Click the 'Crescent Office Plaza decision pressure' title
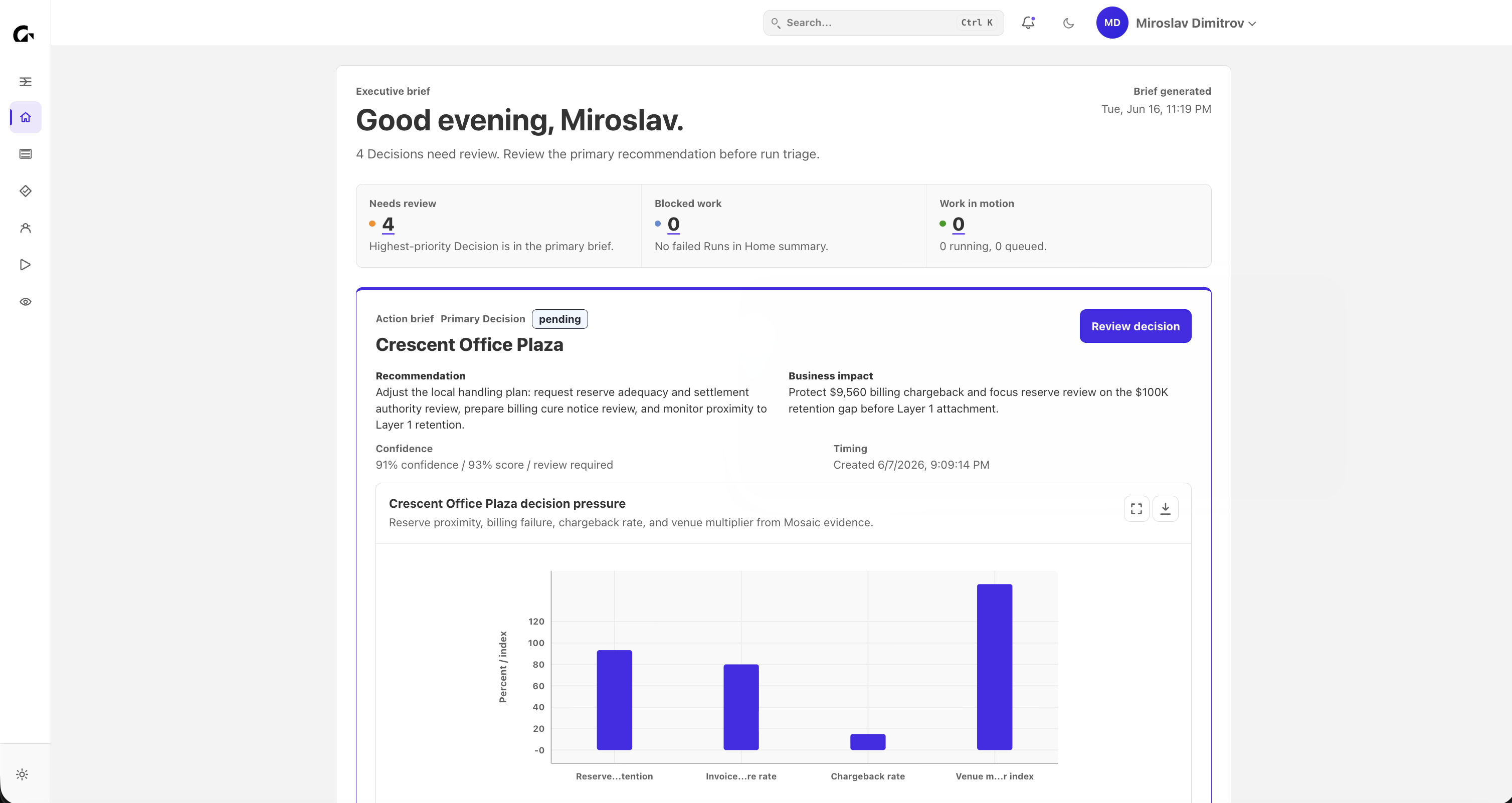 tap(507, 504)
